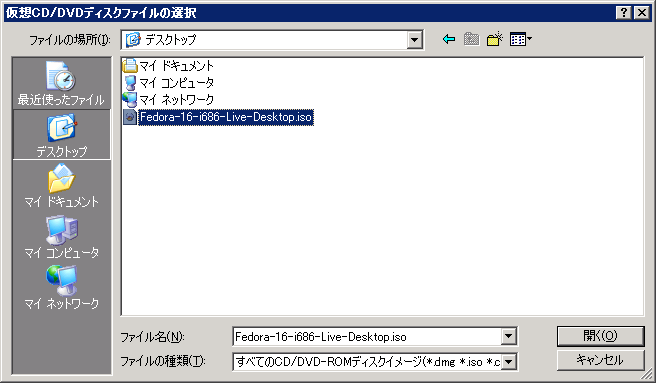656x383 pixels.
Task: Select マイ コンピュータ in file list
Action: tap(168, 83)
